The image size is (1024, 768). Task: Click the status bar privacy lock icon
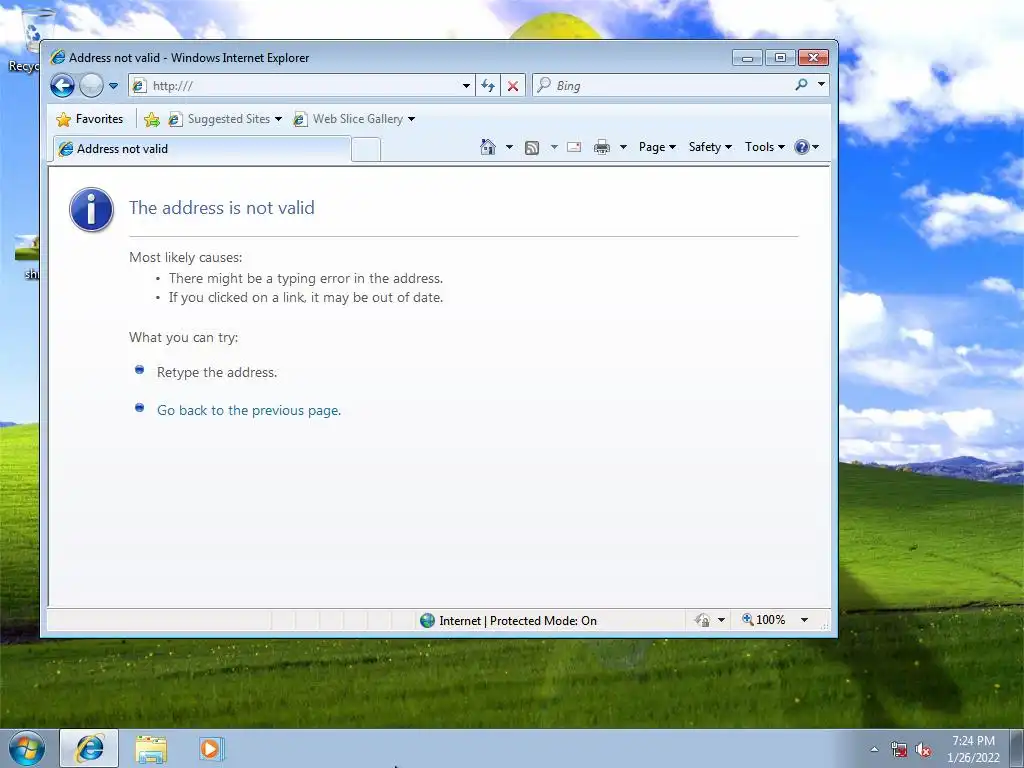[703, 620]
